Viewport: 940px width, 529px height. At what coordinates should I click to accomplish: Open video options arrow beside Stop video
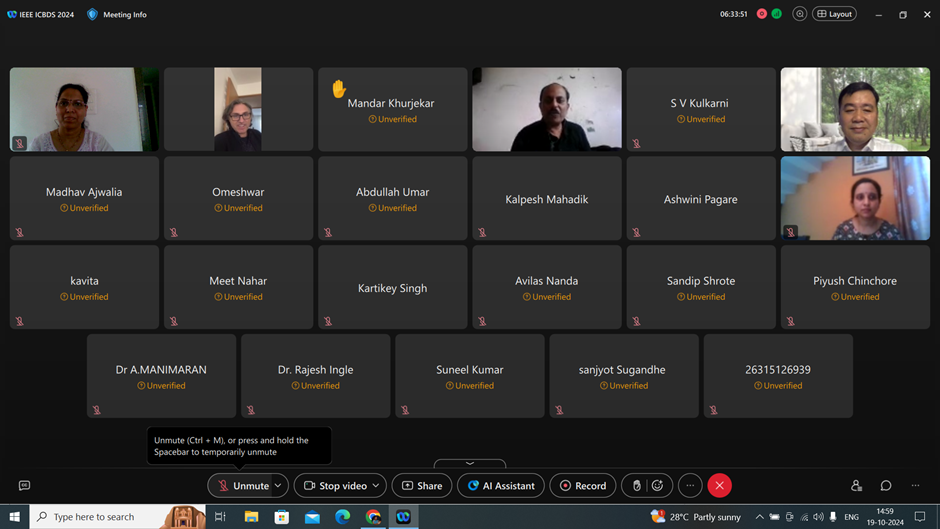tap(376, 486)
